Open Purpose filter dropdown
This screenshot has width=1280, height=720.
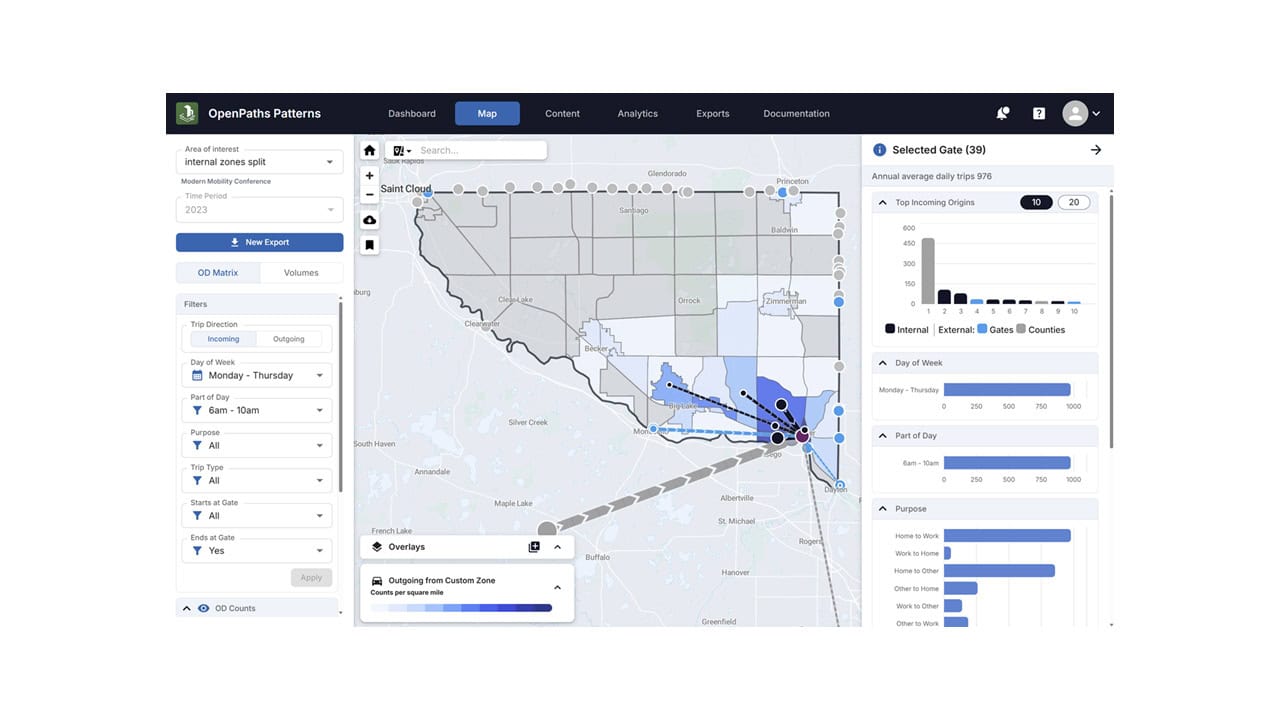coord(258,445)
